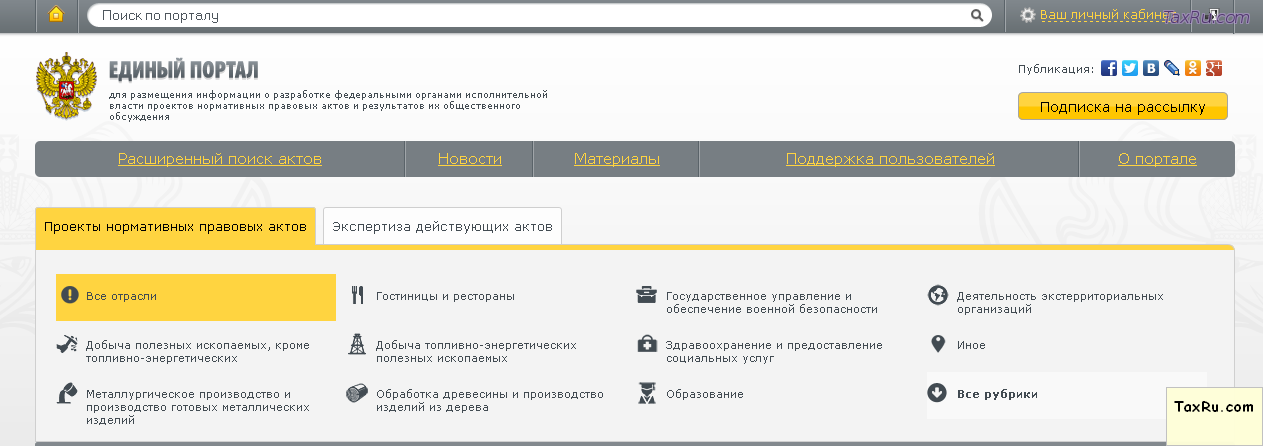Select 'Проекты нормативных правовых актов' tab

[175, 226]
